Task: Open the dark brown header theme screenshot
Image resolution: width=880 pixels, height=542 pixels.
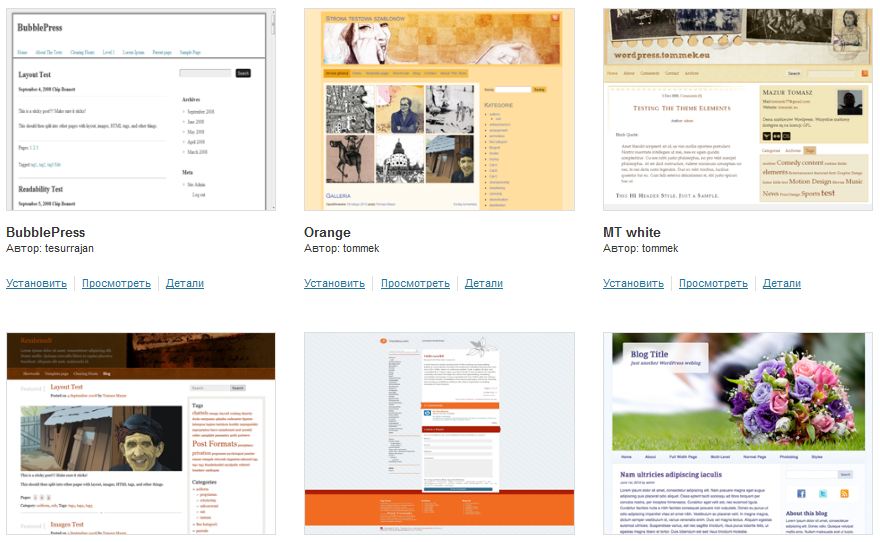Action: [141, 434]
